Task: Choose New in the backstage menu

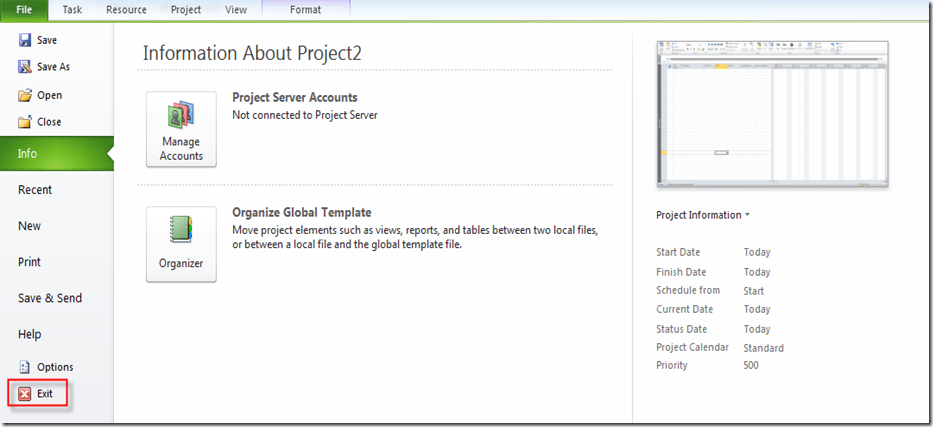Action: 30,226
